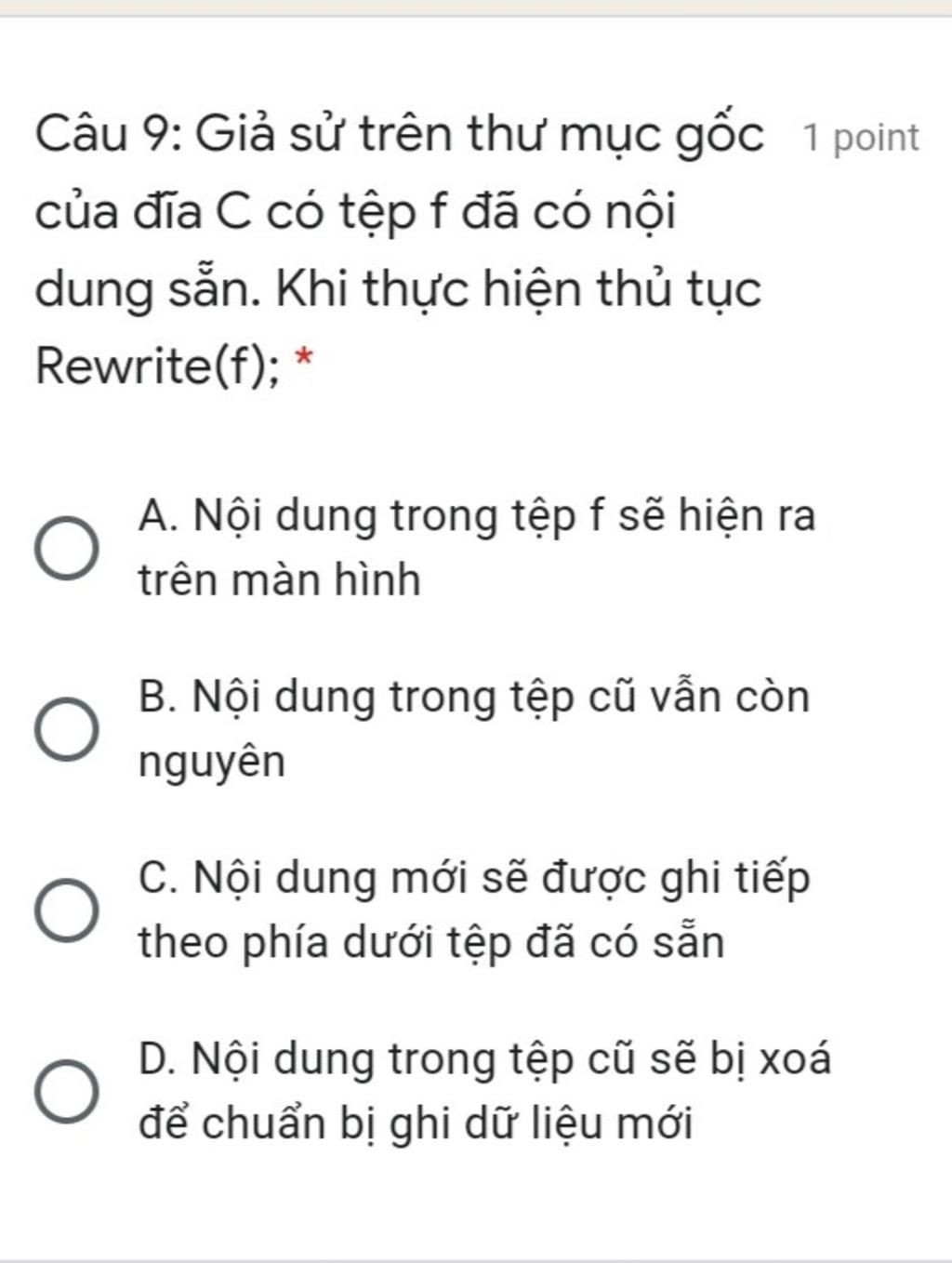Click label 'C. Nội dung mới sẽ được ghi tiếp'
This screenshot has width=952, height=1263.
(x=473, y=879)
